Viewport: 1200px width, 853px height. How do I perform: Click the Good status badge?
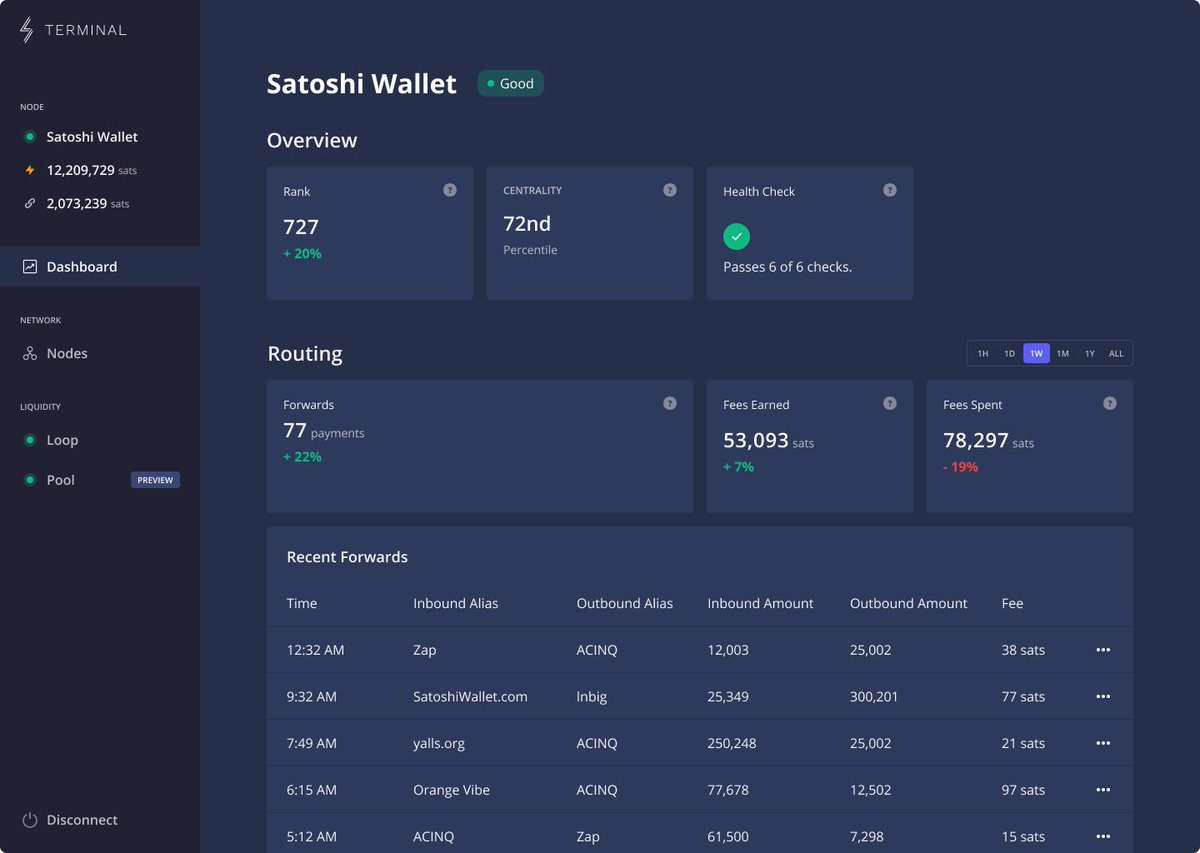(x=511, y=84)
